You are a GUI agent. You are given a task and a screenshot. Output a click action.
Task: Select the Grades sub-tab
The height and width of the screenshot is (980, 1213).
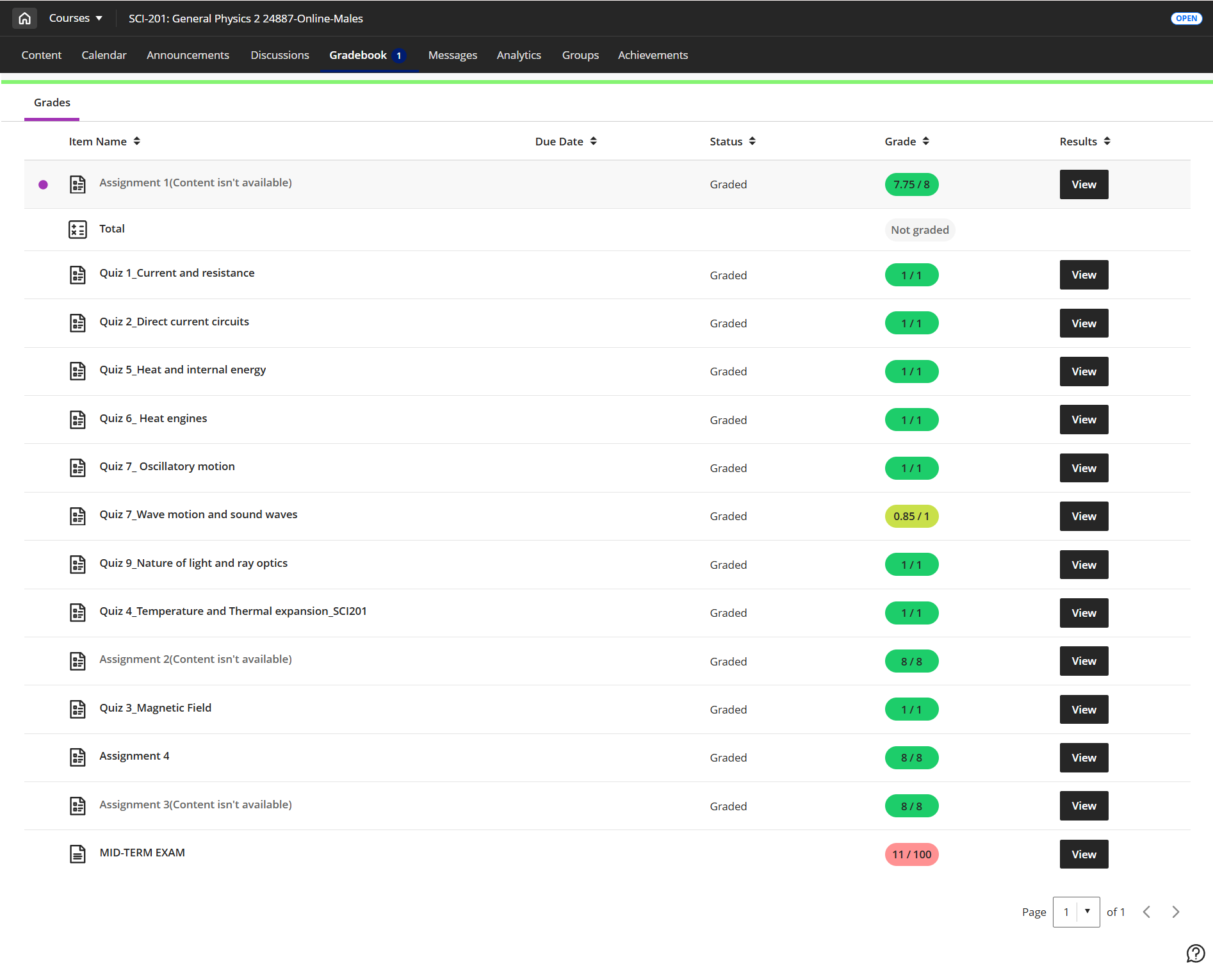coord(52,102)
